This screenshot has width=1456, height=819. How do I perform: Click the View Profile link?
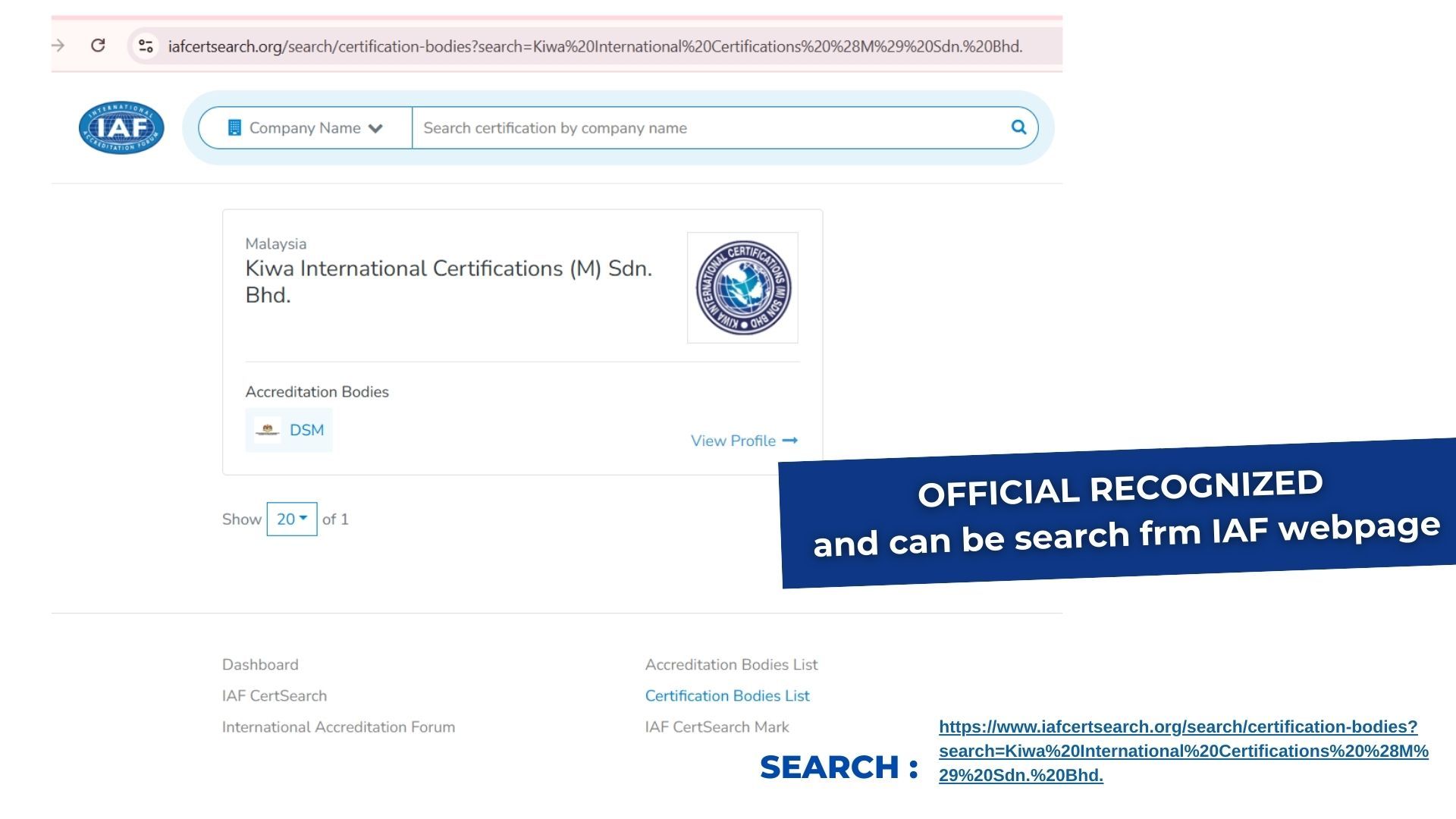tap(733, 441)
